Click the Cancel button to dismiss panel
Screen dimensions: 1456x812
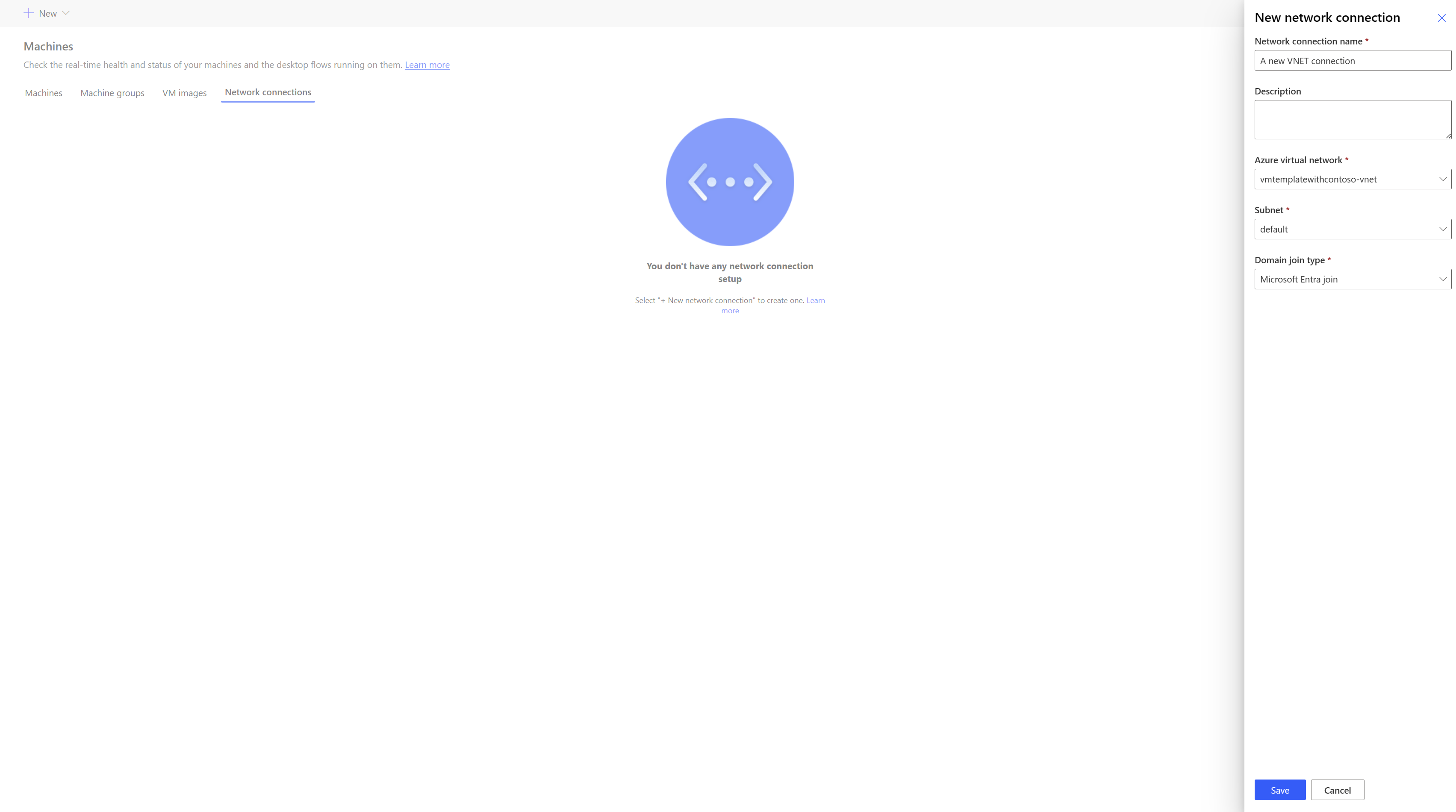pyautogui.click(x=1338, y=789)
